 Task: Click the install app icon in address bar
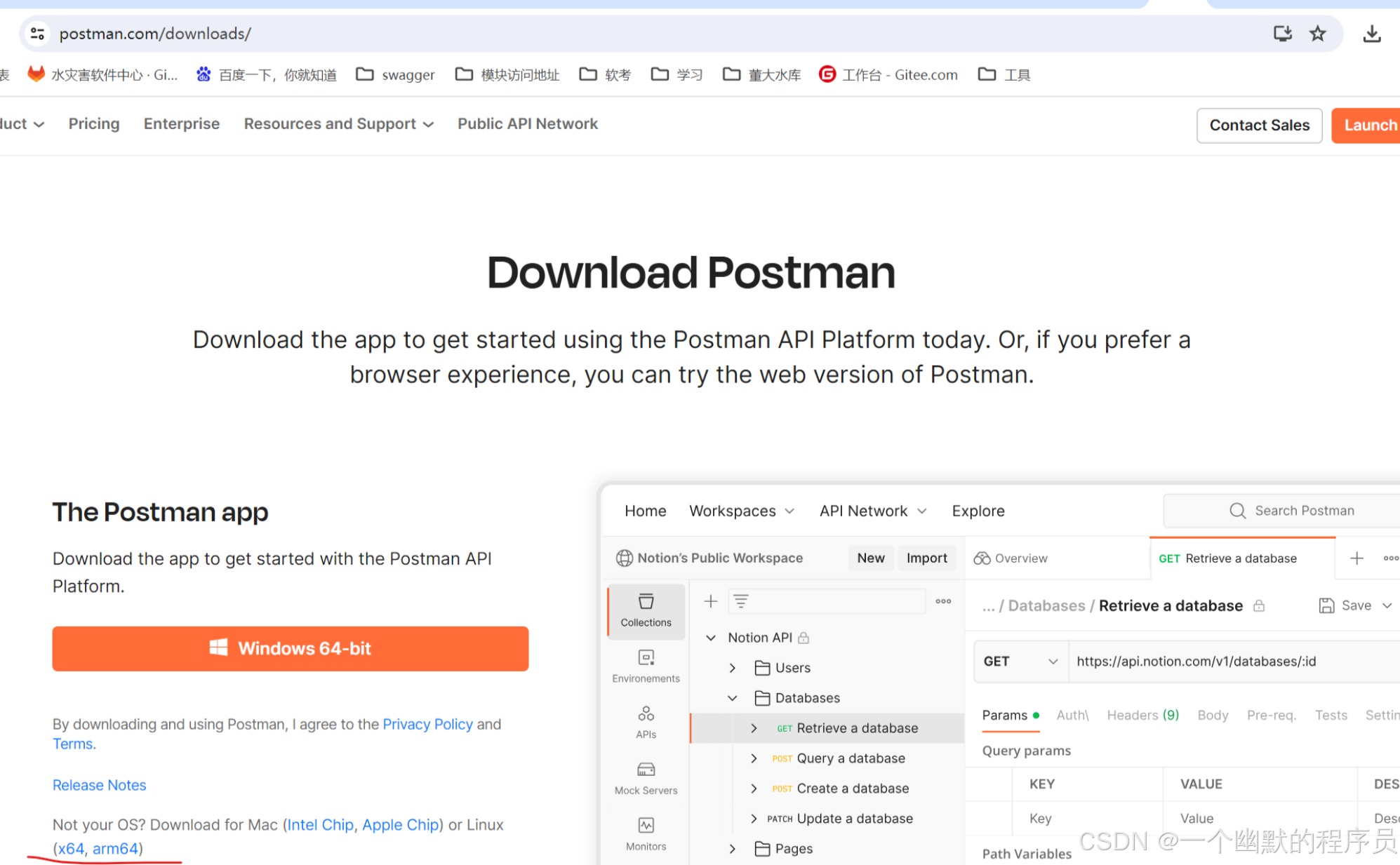point(1283,33)
